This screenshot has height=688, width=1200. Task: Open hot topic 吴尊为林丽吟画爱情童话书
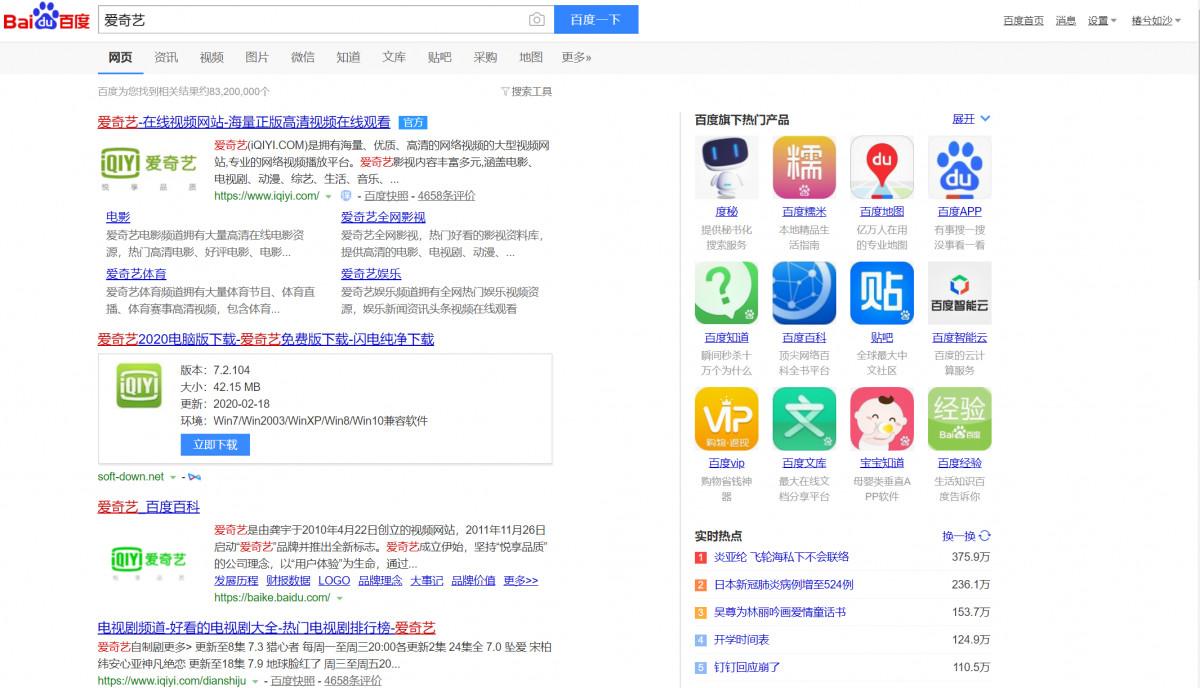tap(780, 612)
